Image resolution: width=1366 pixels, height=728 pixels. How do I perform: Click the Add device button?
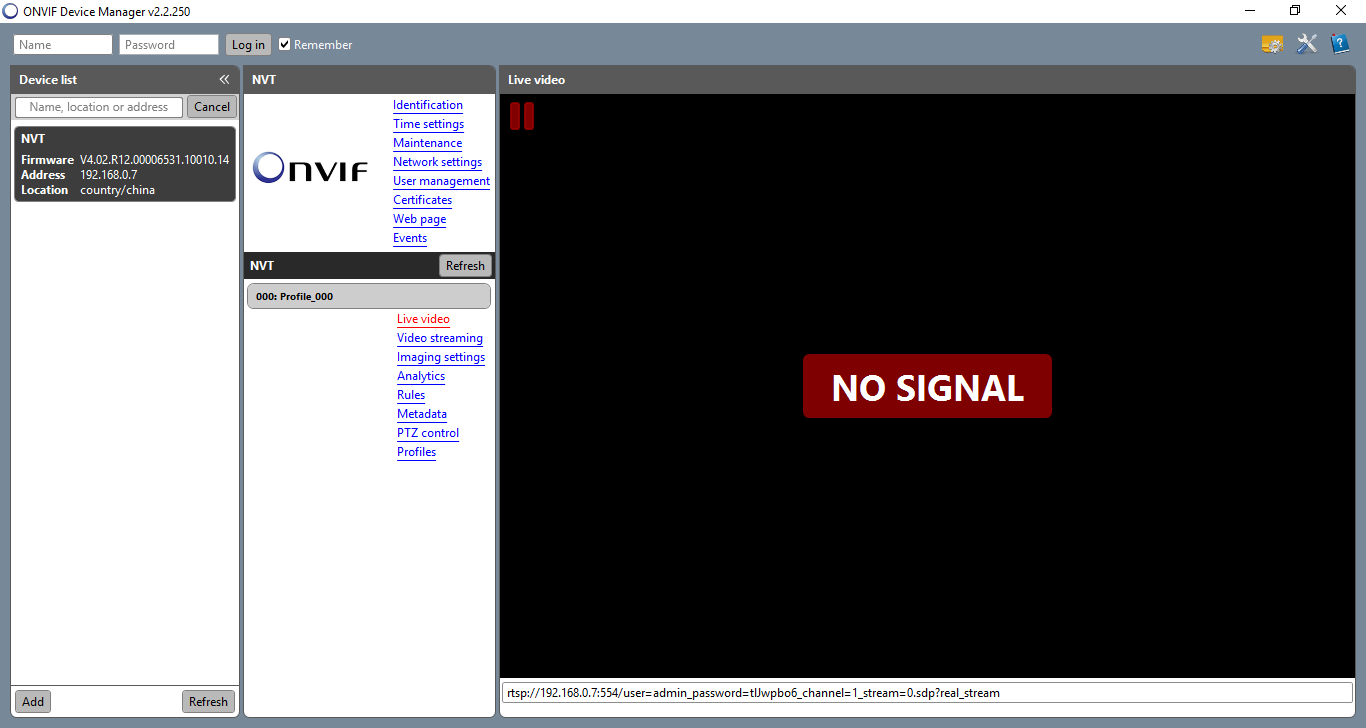point(33,701)
